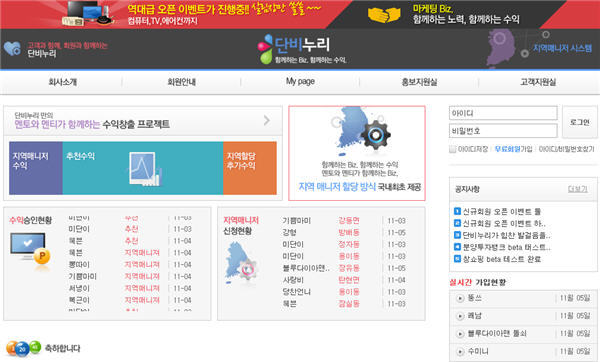Click 수미니 name in 실시간 가입현황
Image resolution: width=600 pixels, height=362 pixels.
(x=478, y=351)
